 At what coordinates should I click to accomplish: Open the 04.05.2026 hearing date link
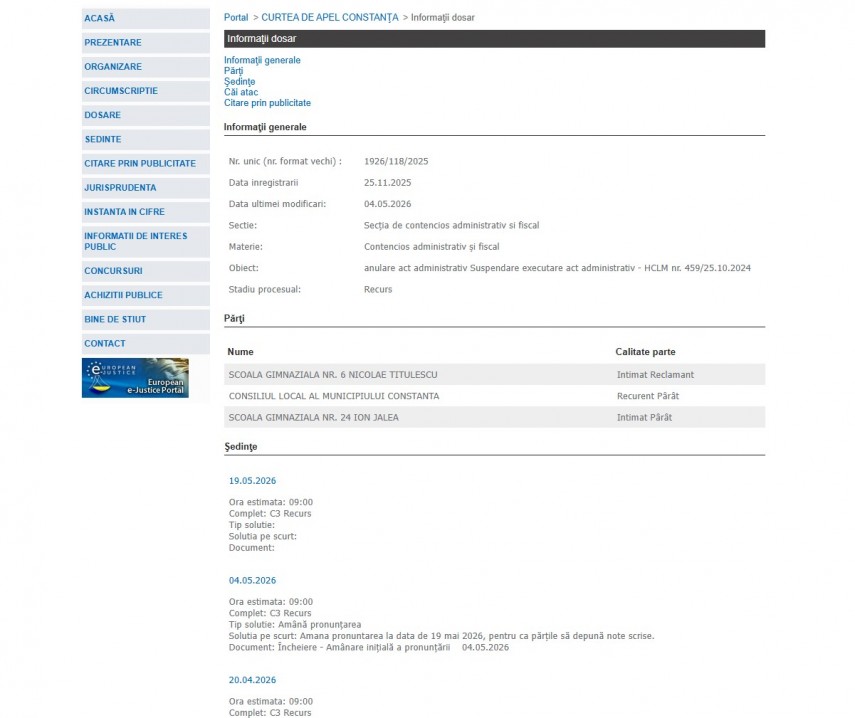click(252, 581)
